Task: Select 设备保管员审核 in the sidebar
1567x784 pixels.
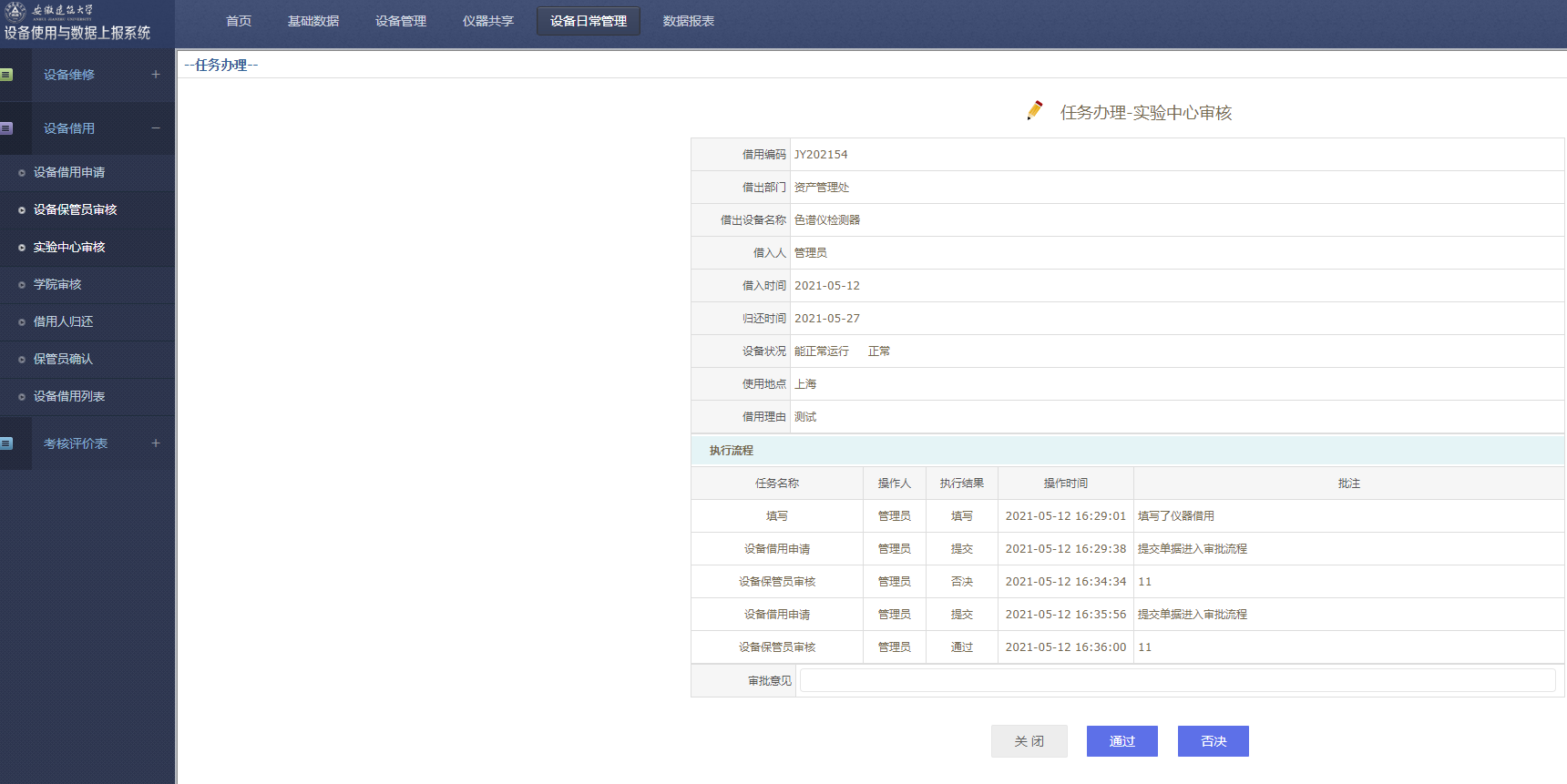Action: click(75, 209)
